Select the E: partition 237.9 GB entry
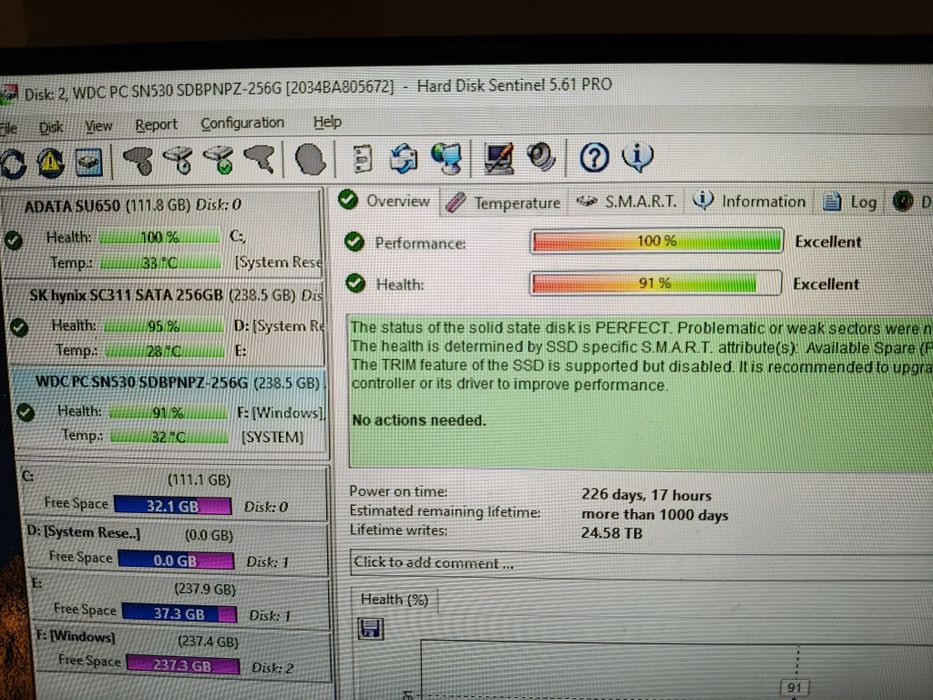 click(180, 602)
